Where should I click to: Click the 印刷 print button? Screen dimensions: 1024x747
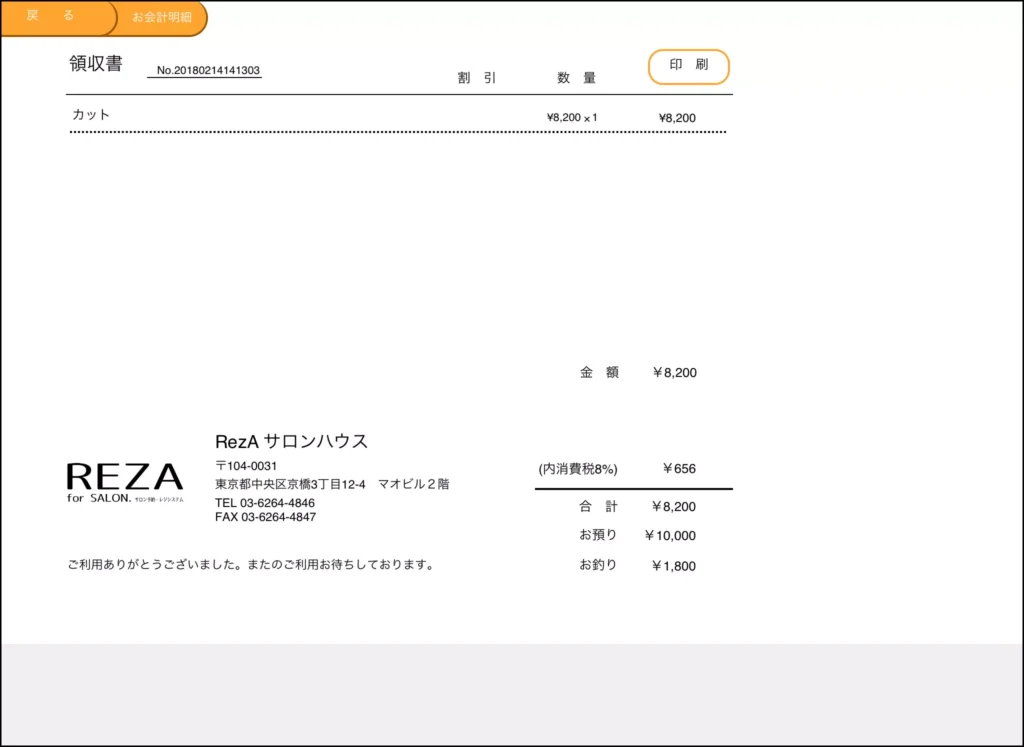tap(688, 66)
